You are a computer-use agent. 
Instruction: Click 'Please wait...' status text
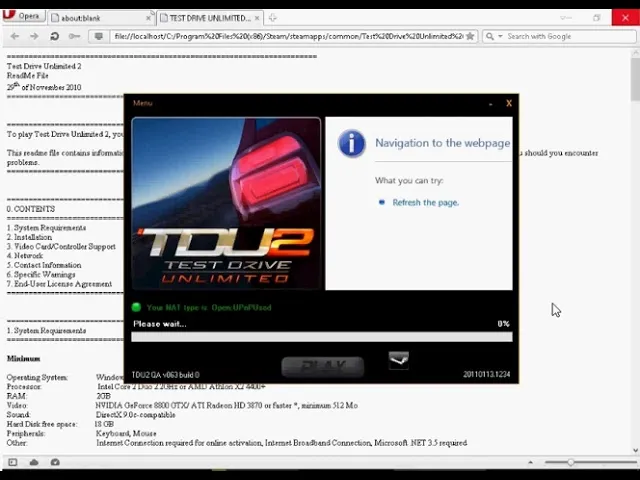pos(160,324)
